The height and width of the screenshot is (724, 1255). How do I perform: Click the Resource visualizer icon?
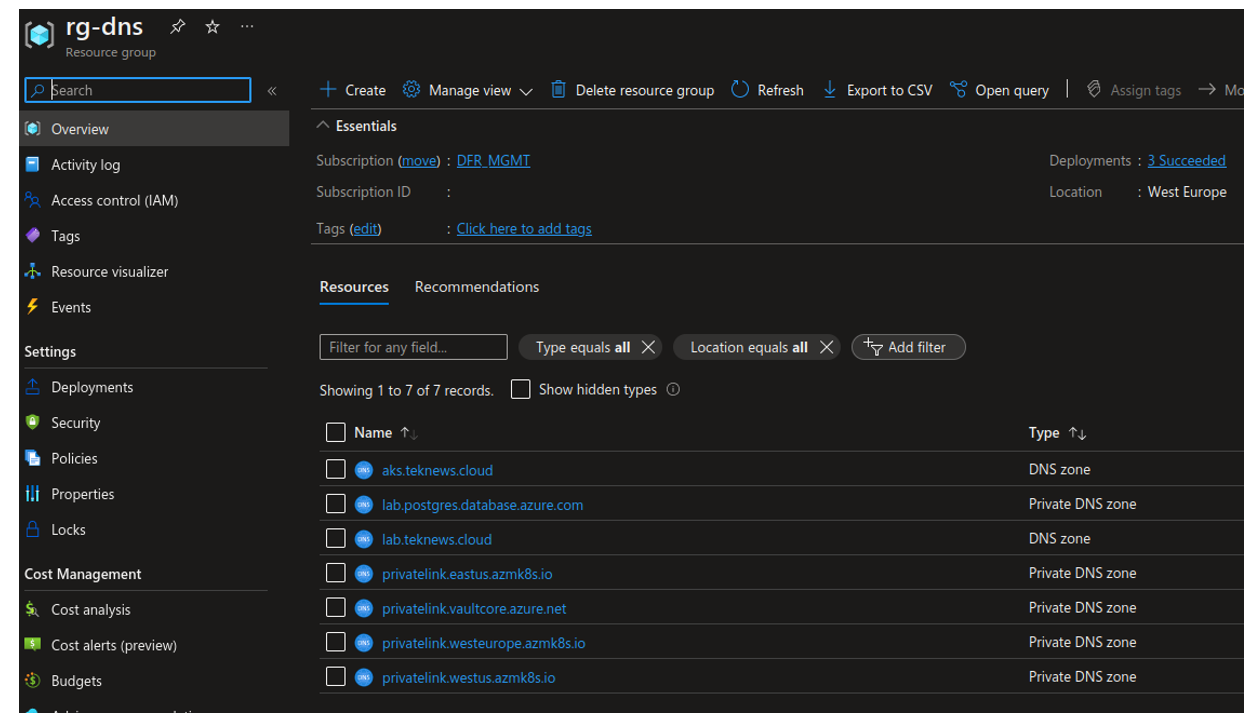(x=33, y=271)
